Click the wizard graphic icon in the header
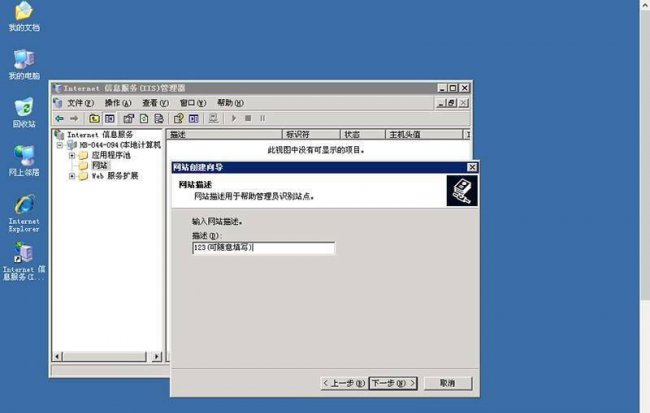Image resolution: width=650 pixels, height=413 pixels. point(462,191)
